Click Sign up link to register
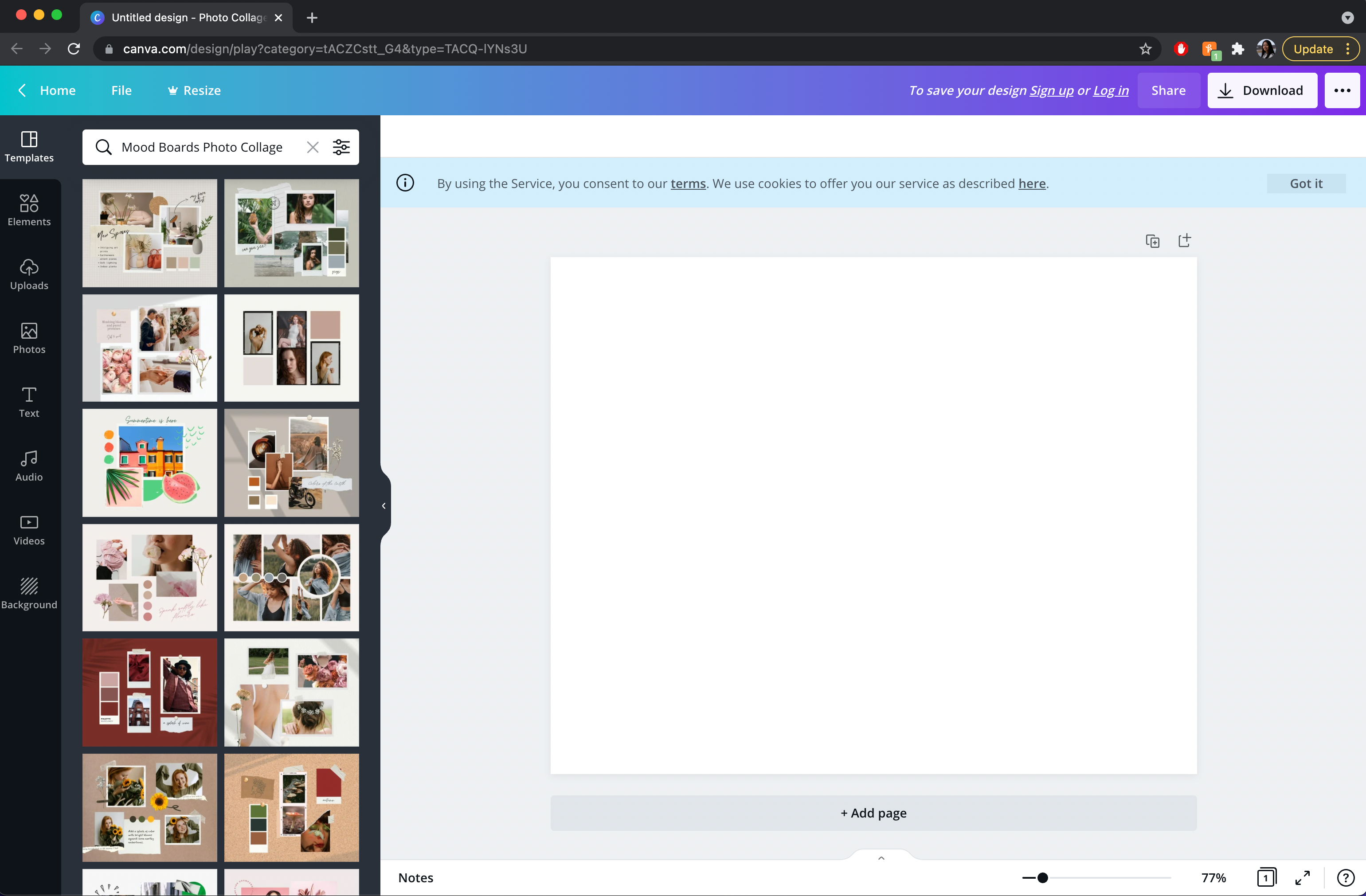Viewport: 1366px width, 896px height. 1051,90
